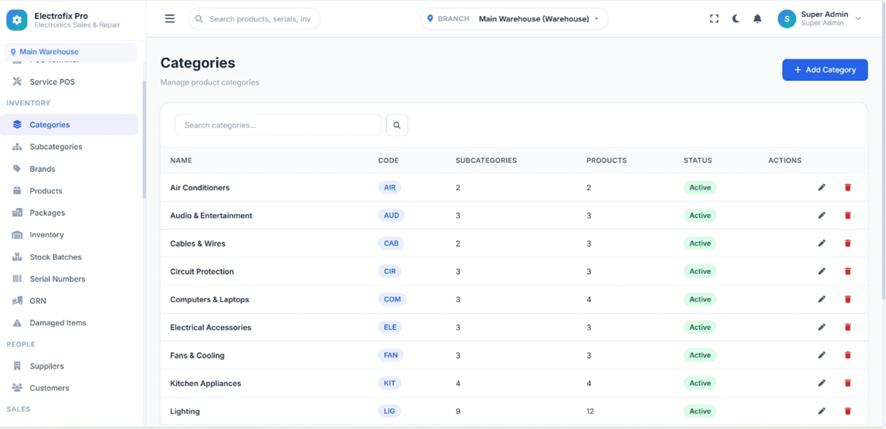Select Categories in the sidebar
886x429 pixels.
tap(69, 125)
